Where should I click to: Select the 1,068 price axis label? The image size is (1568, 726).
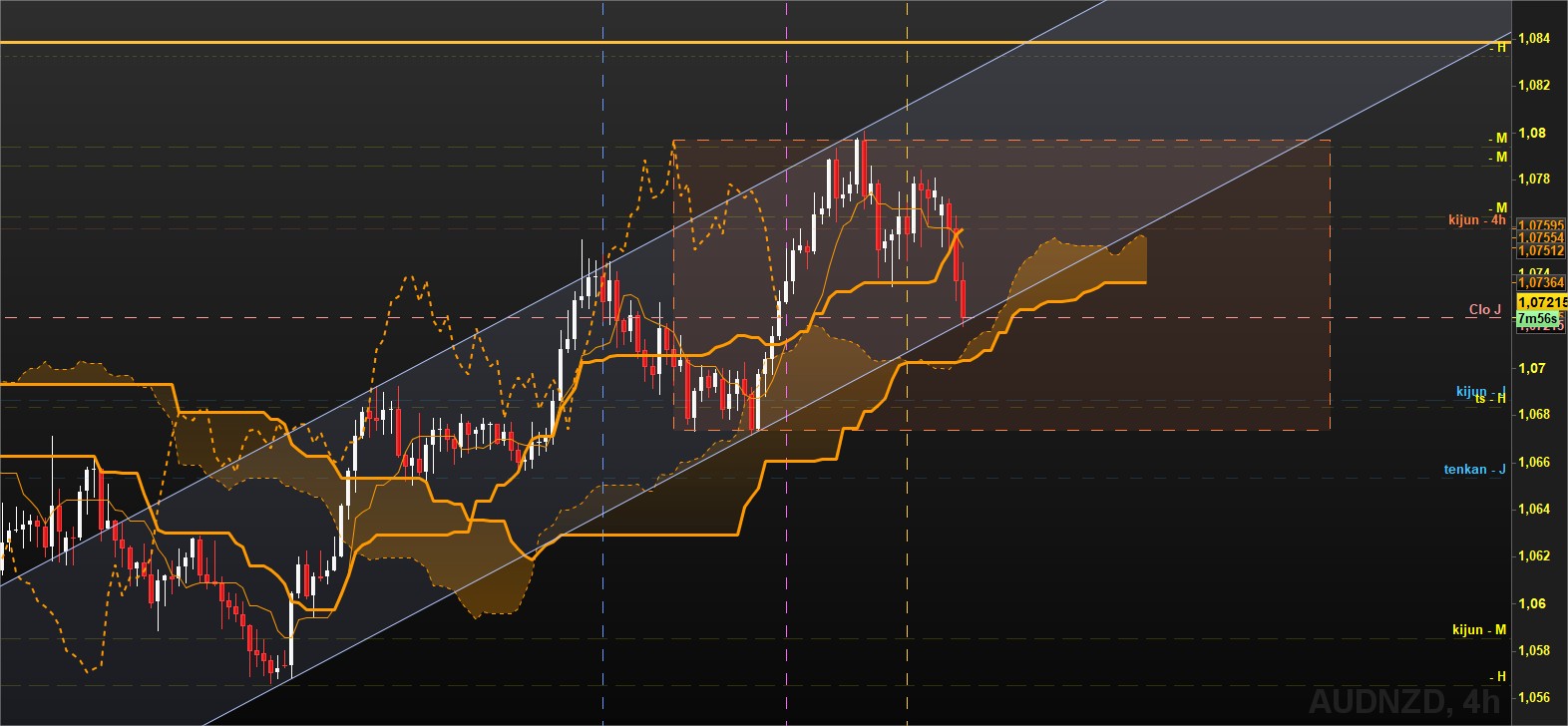(x=1534, y=415)
